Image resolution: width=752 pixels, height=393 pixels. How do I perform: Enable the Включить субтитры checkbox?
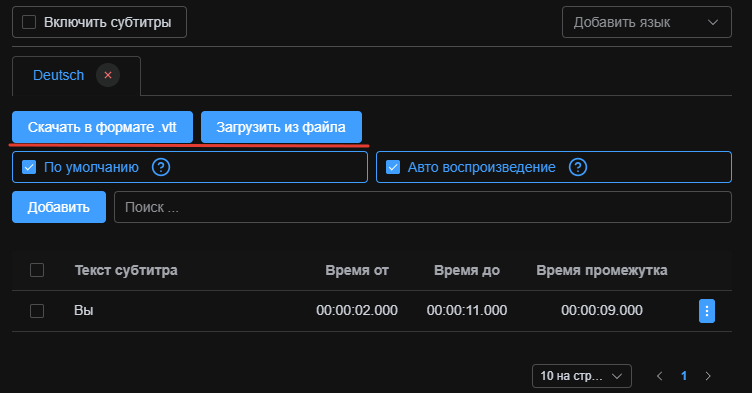tap(29, 22)
